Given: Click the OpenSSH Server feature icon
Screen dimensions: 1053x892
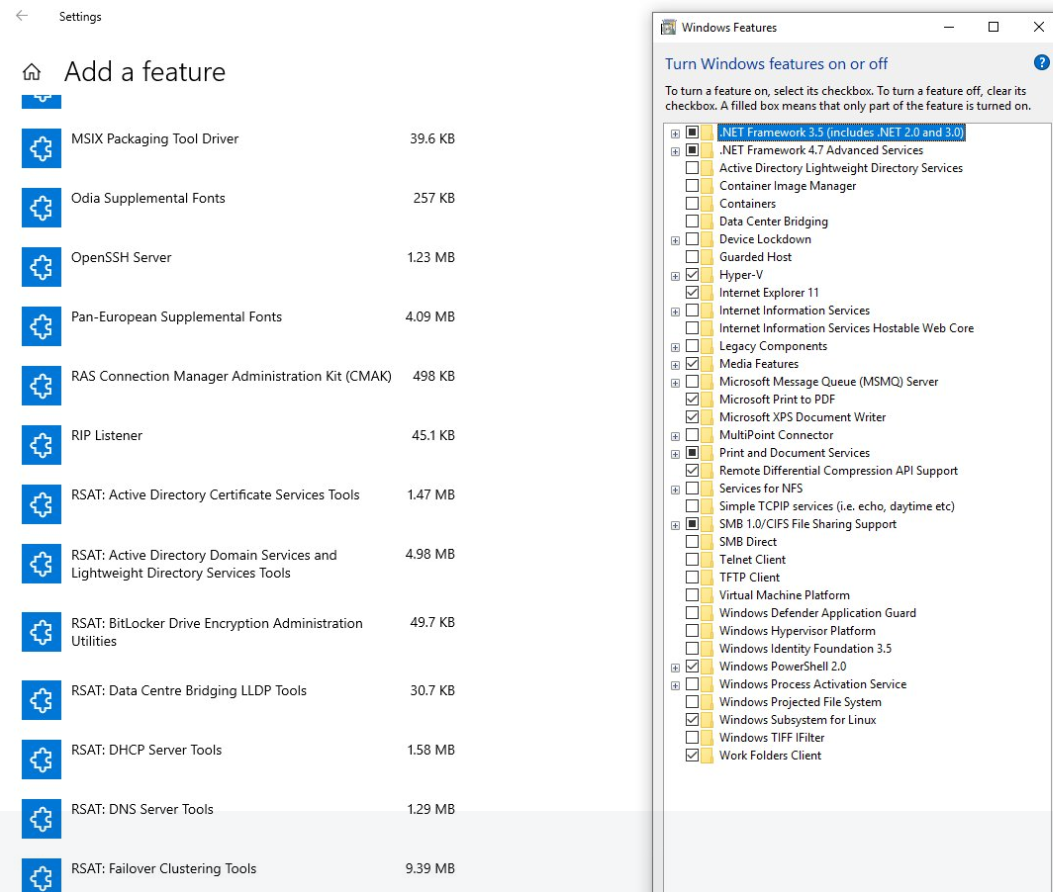Looking at the screenshot, I should tap(41, 267).
